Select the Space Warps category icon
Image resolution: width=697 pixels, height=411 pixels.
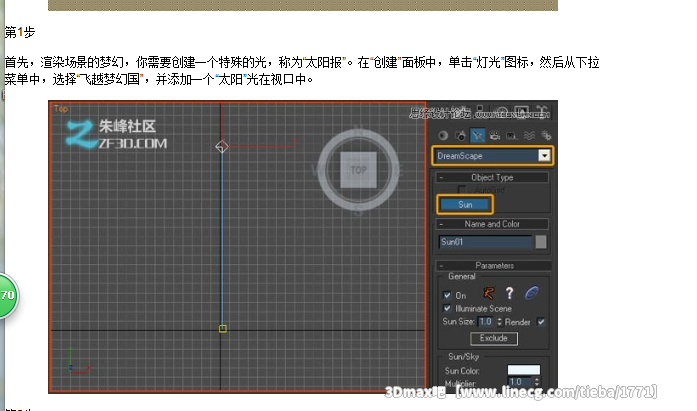click(529, 136)
